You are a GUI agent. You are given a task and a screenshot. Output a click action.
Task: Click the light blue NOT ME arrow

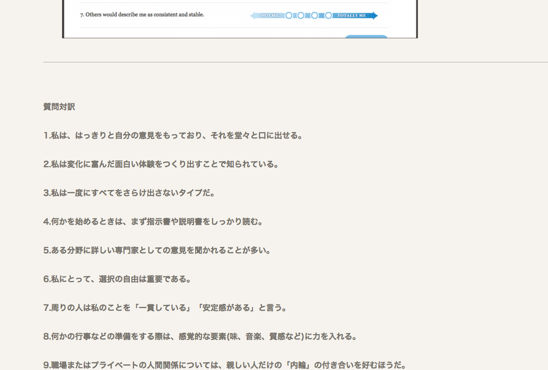[267, 15]
